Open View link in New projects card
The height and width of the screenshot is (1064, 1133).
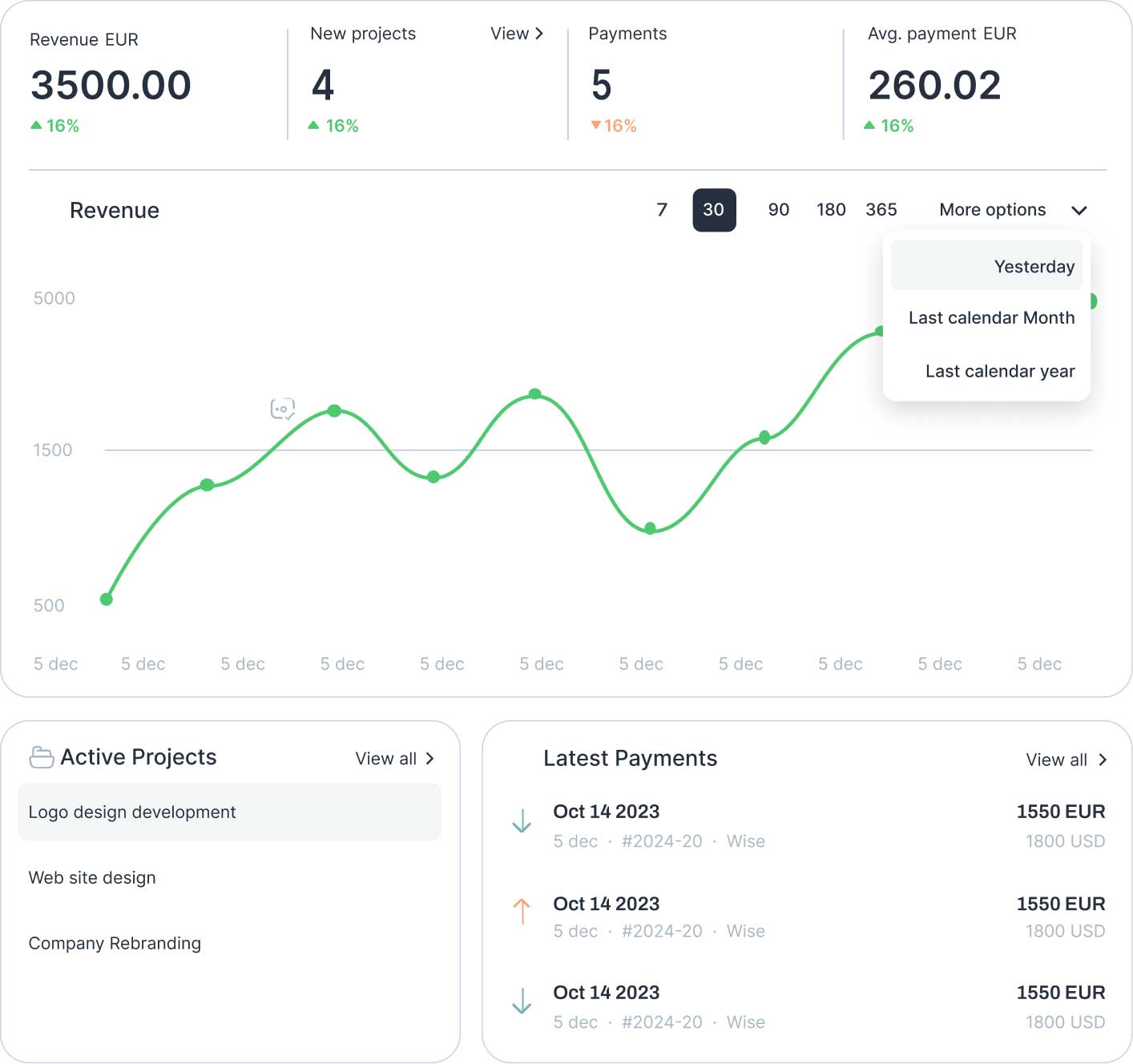click(517, 34)
